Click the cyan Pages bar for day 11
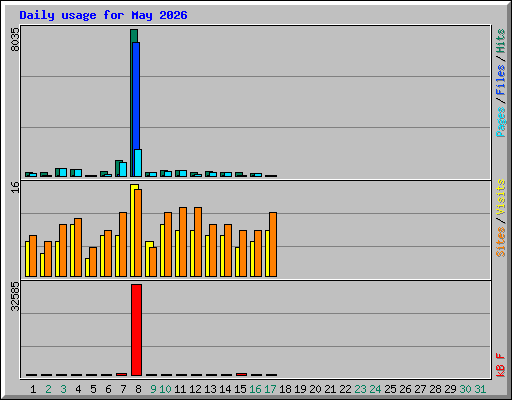512x400 pixels. click(x=183, y=173)
